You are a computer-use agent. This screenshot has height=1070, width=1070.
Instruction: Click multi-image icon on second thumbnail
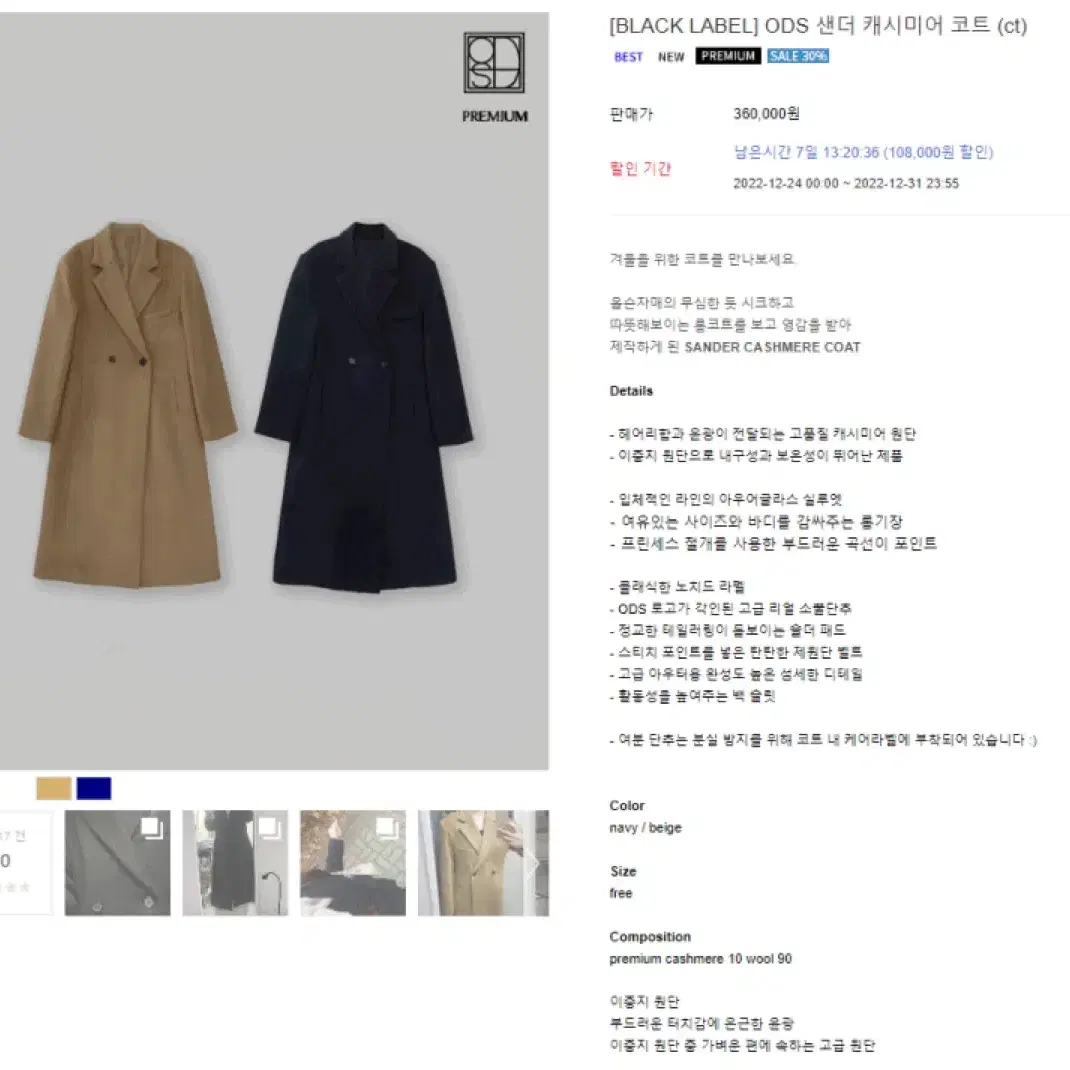[x=269, y=828]
